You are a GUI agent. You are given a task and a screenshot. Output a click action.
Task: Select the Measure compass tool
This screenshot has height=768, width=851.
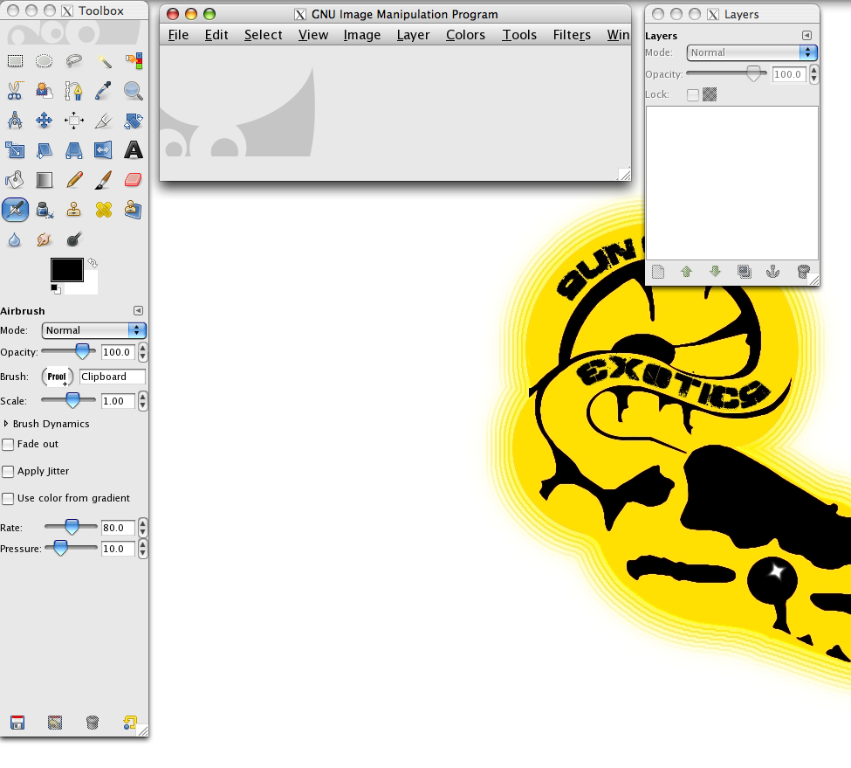click(15, 120)
